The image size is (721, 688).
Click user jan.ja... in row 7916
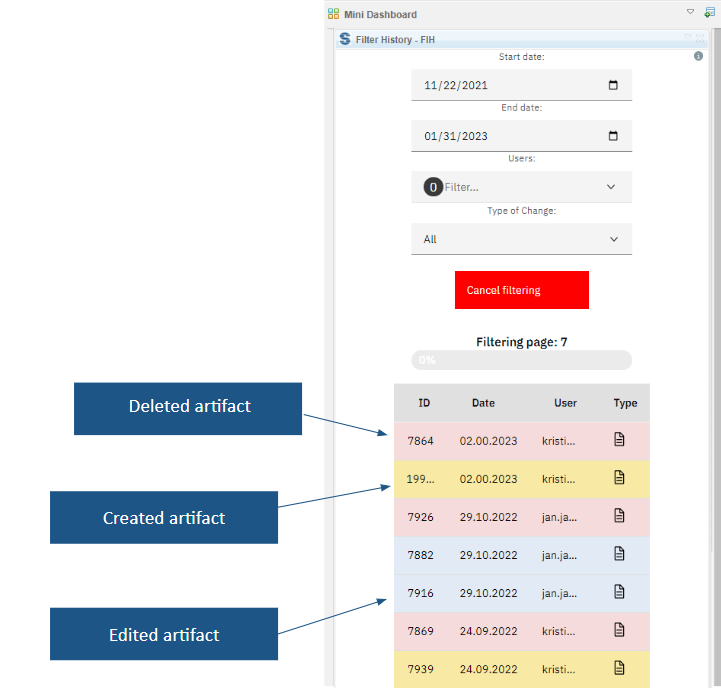coord(559,593)
